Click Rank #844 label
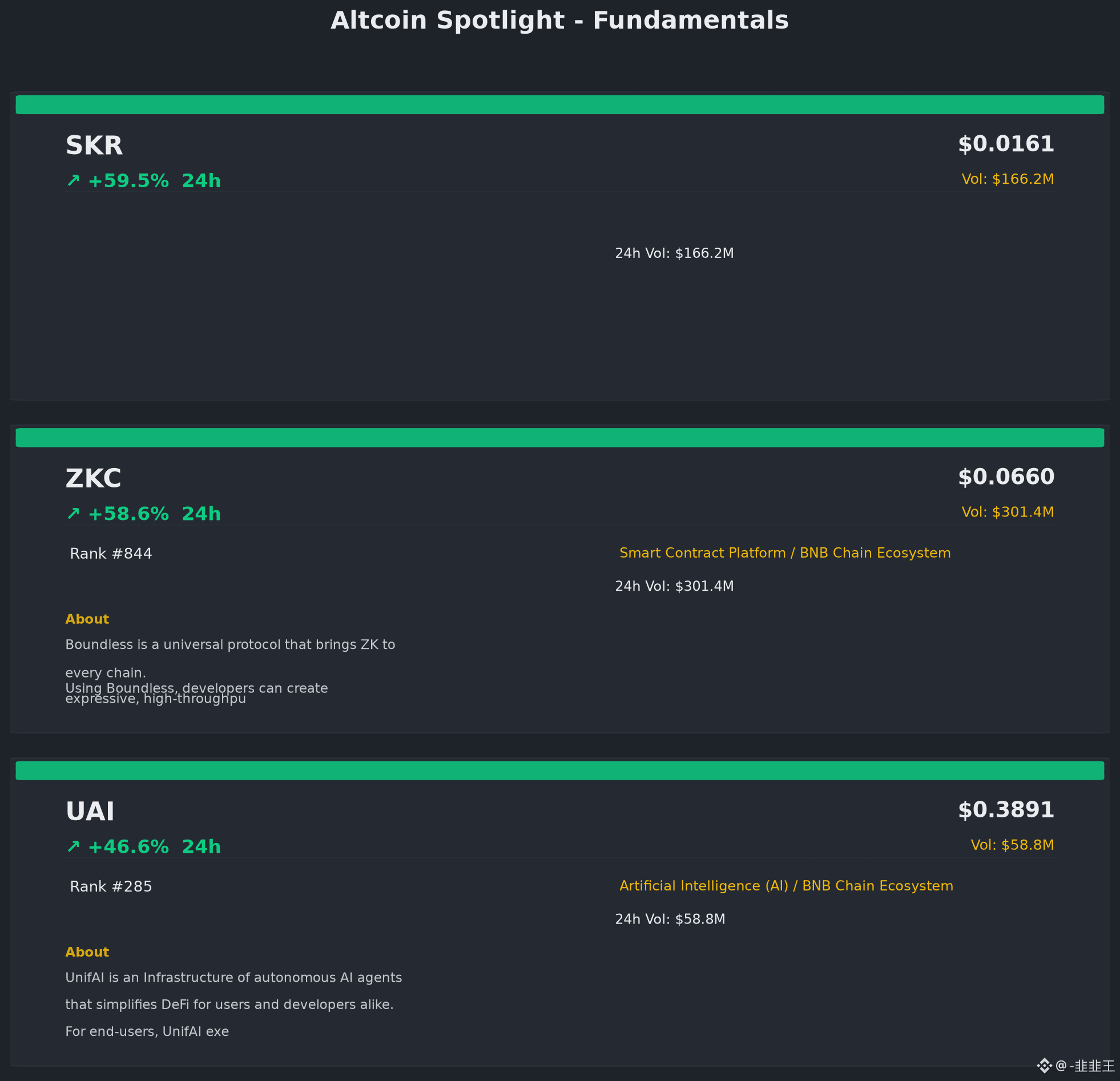 click(111, 554)
